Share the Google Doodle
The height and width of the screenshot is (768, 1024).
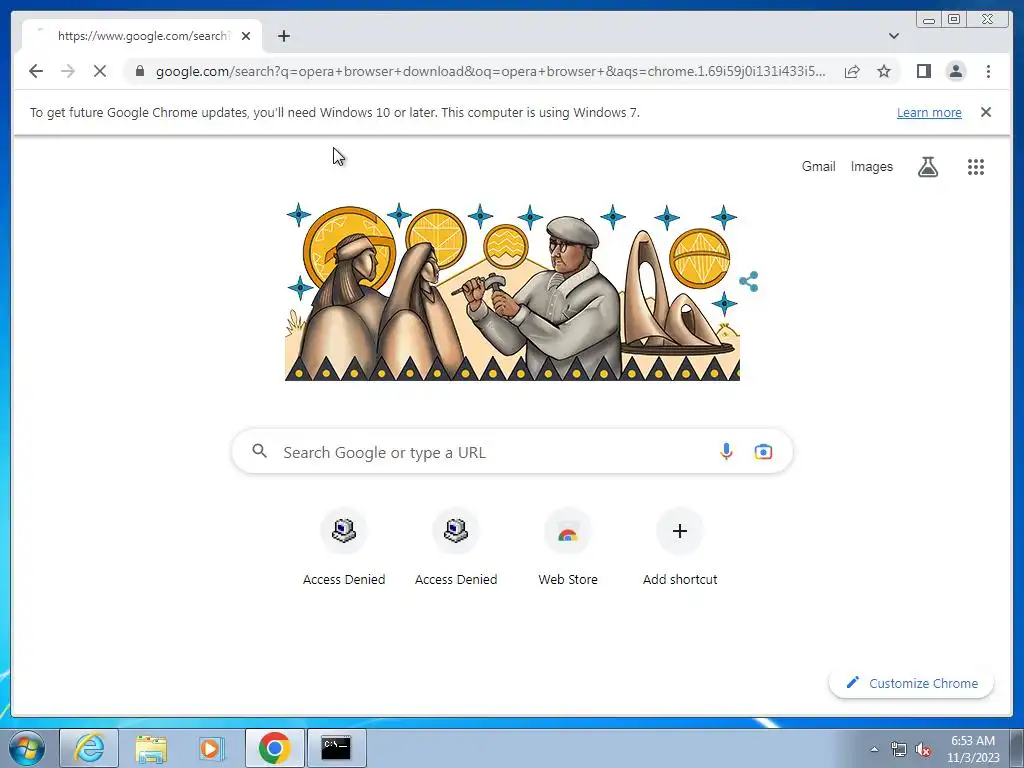coord(748,281)
